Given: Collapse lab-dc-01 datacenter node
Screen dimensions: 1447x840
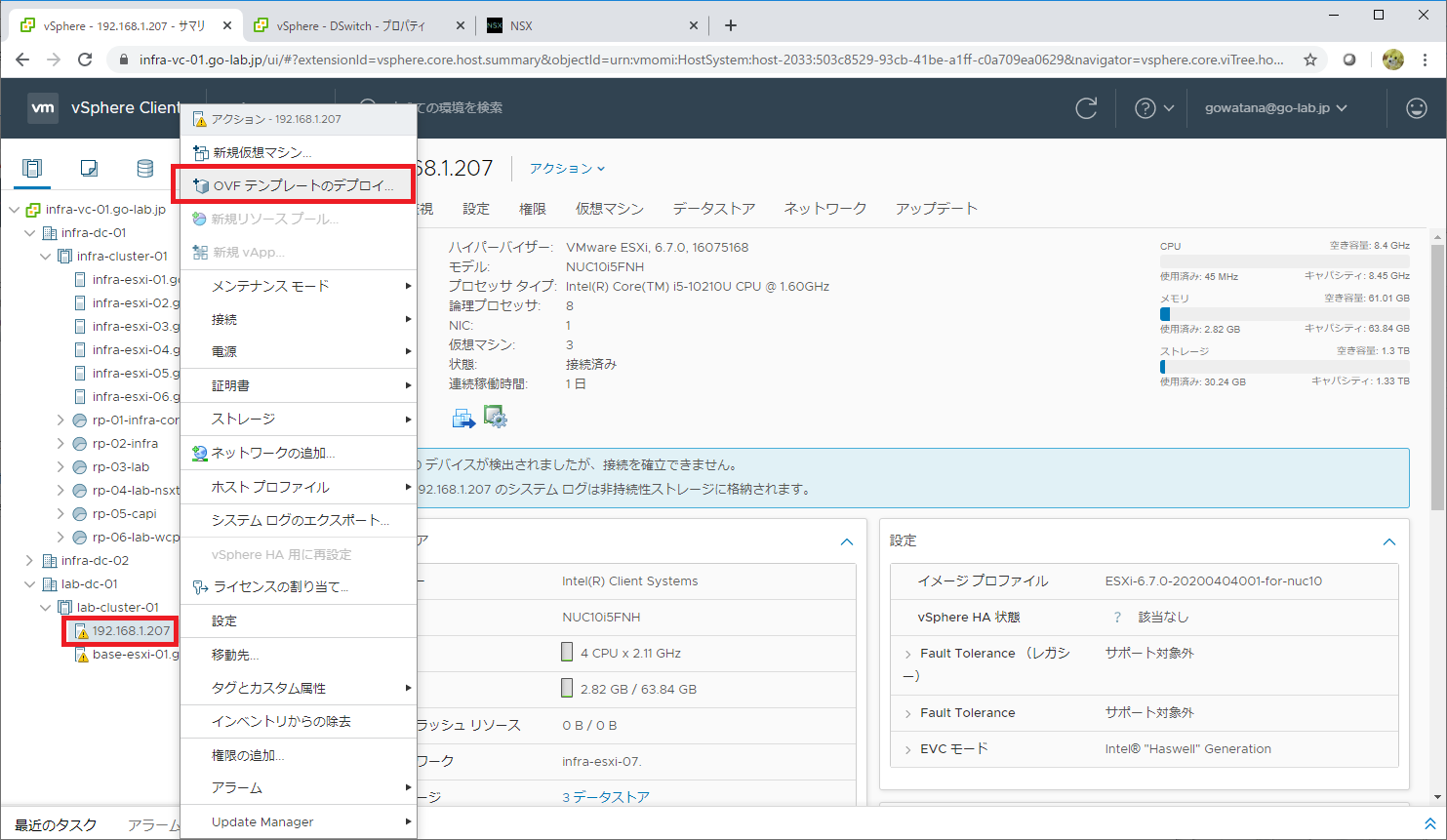Looking at the screenshot, I should 30,584.
